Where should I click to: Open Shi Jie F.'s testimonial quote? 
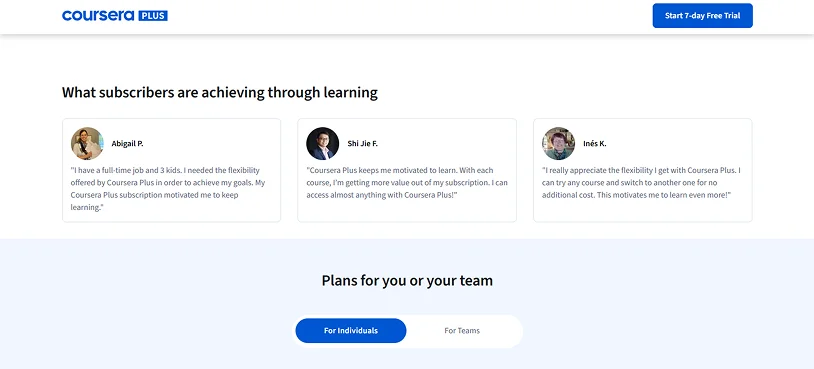tap(407, 183)
